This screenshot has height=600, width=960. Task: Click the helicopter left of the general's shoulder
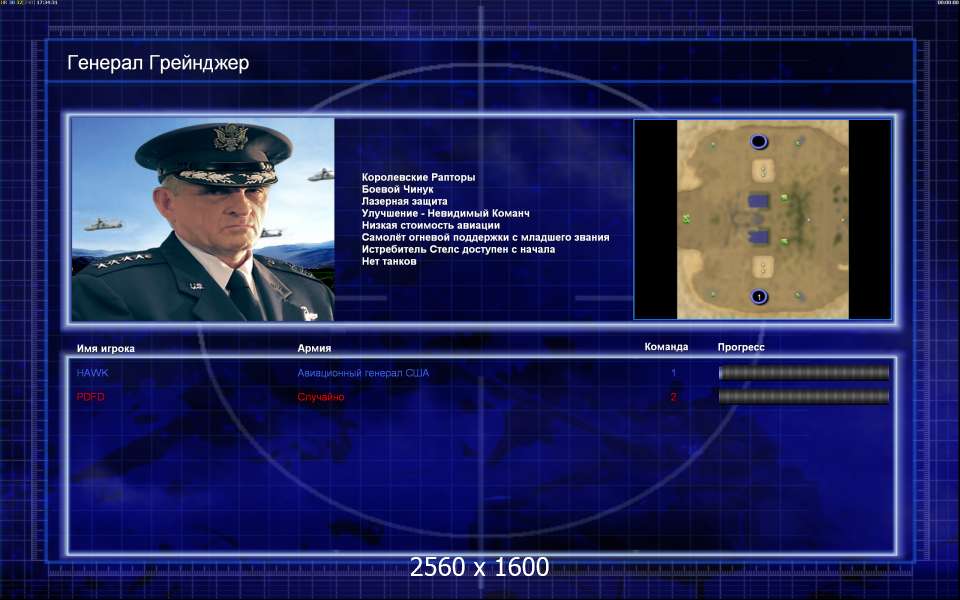pos(104,224)
